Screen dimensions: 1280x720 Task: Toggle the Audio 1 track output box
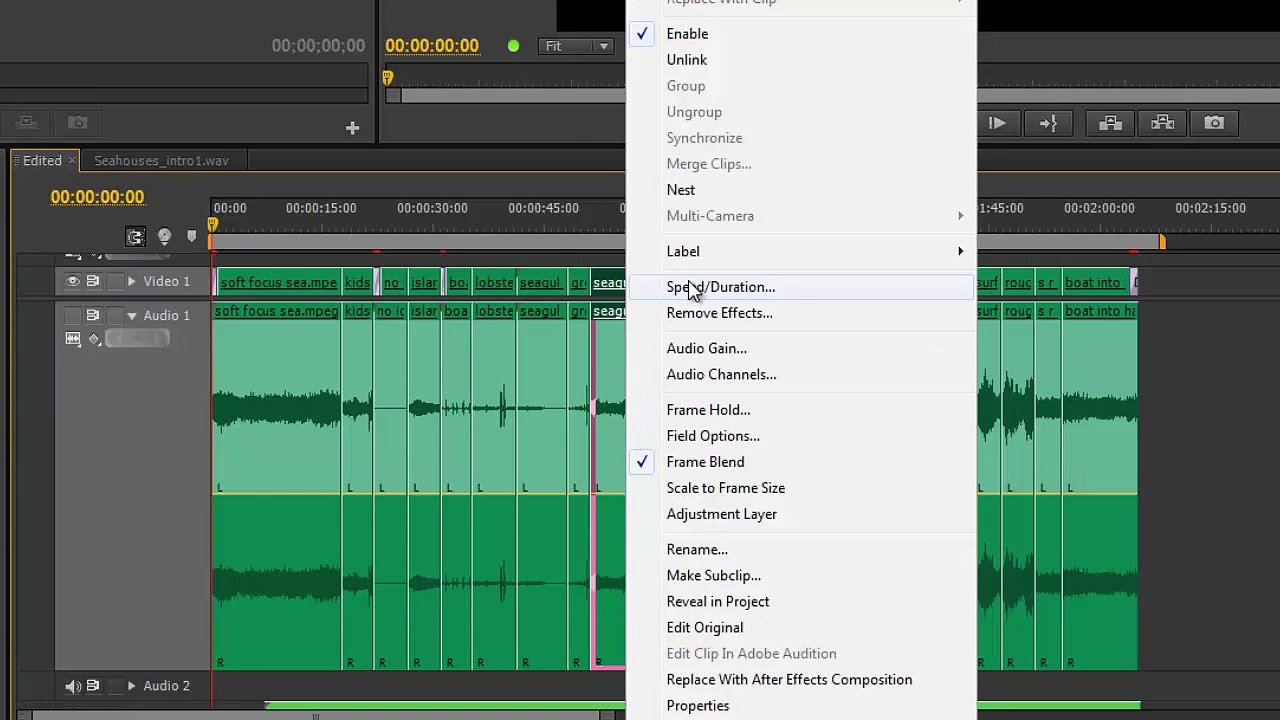pos(73,316)
